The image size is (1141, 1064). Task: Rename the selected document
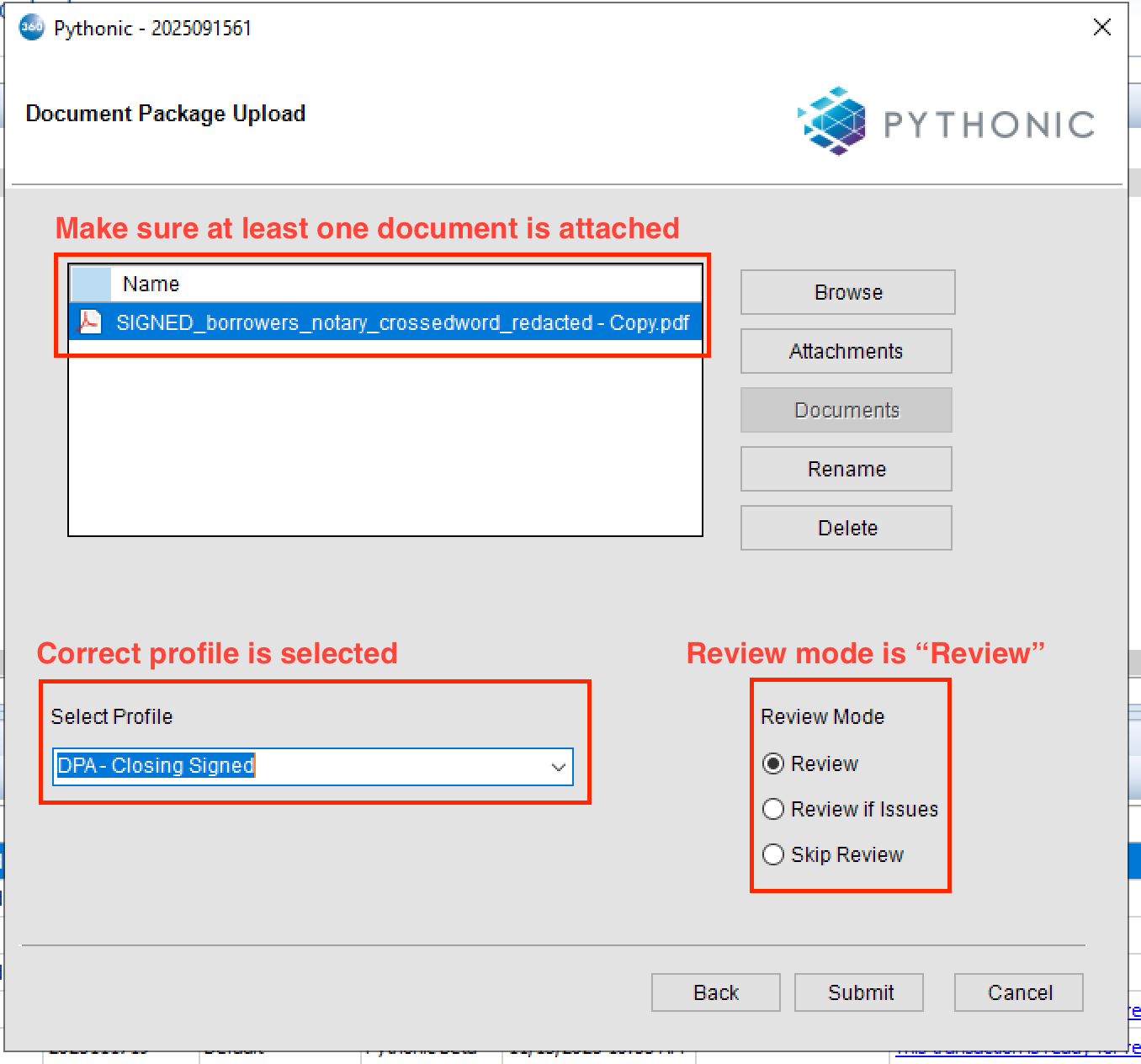point(846,469)
